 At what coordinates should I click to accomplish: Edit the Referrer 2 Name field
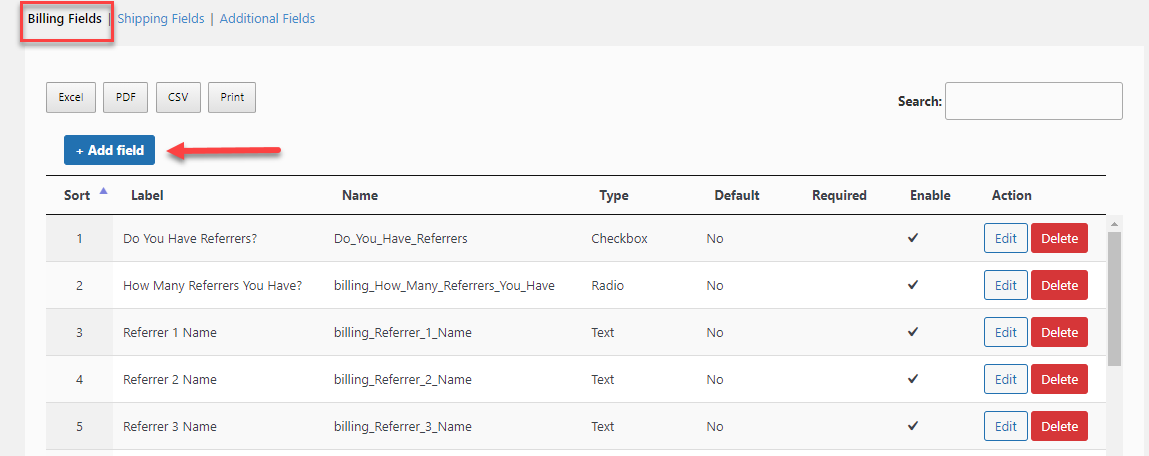tap(1005, 379)
